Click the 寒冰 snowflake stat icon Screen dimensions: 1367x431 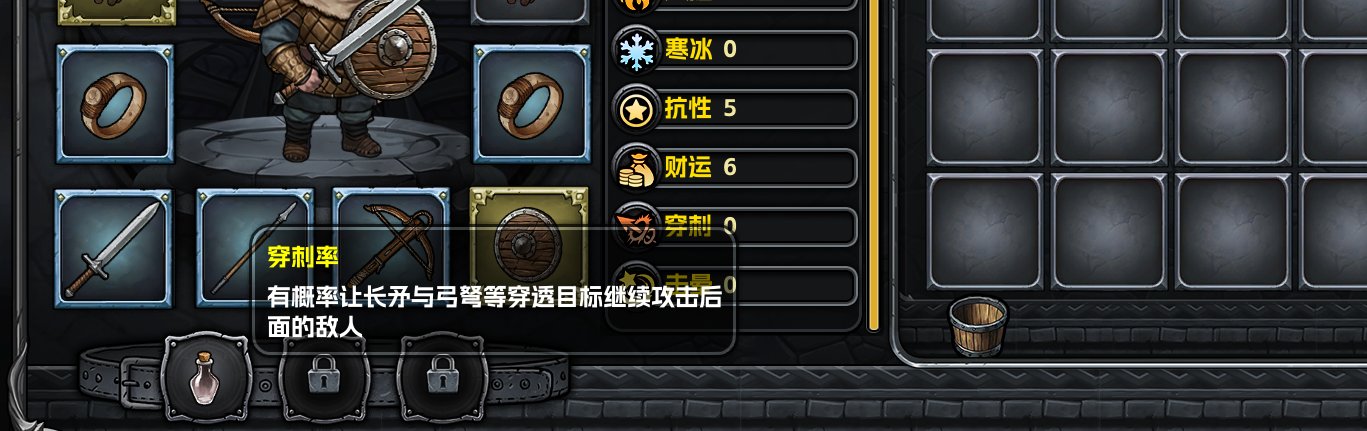(x=635, y=49)
